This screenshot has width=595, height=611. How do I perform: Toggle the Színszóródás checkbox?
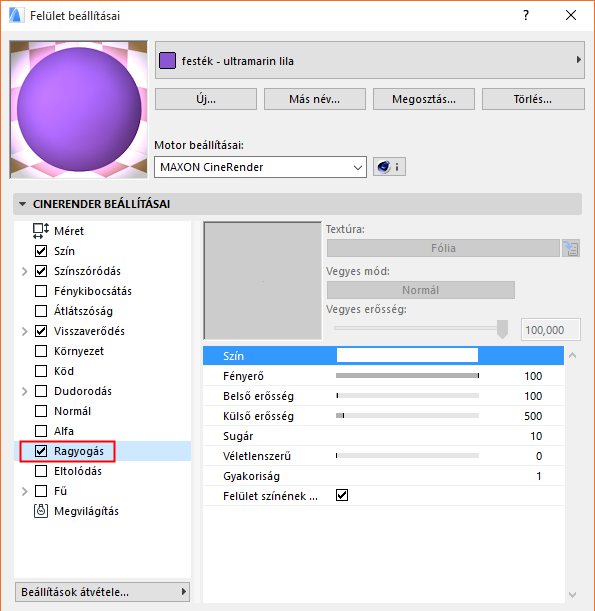tap(41, 271)
